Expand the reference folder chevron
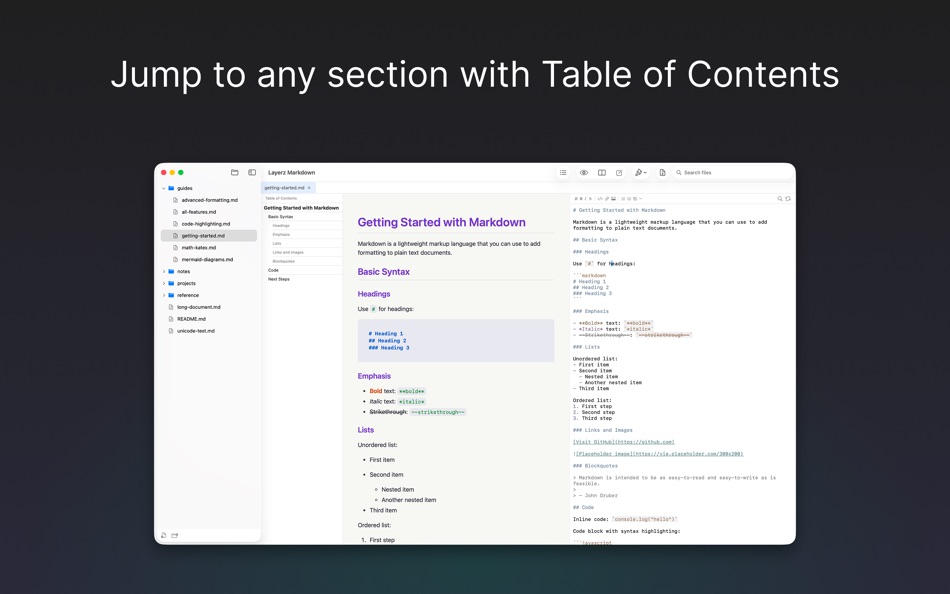Viewport: 950px width, 594px height. (164, 295)
